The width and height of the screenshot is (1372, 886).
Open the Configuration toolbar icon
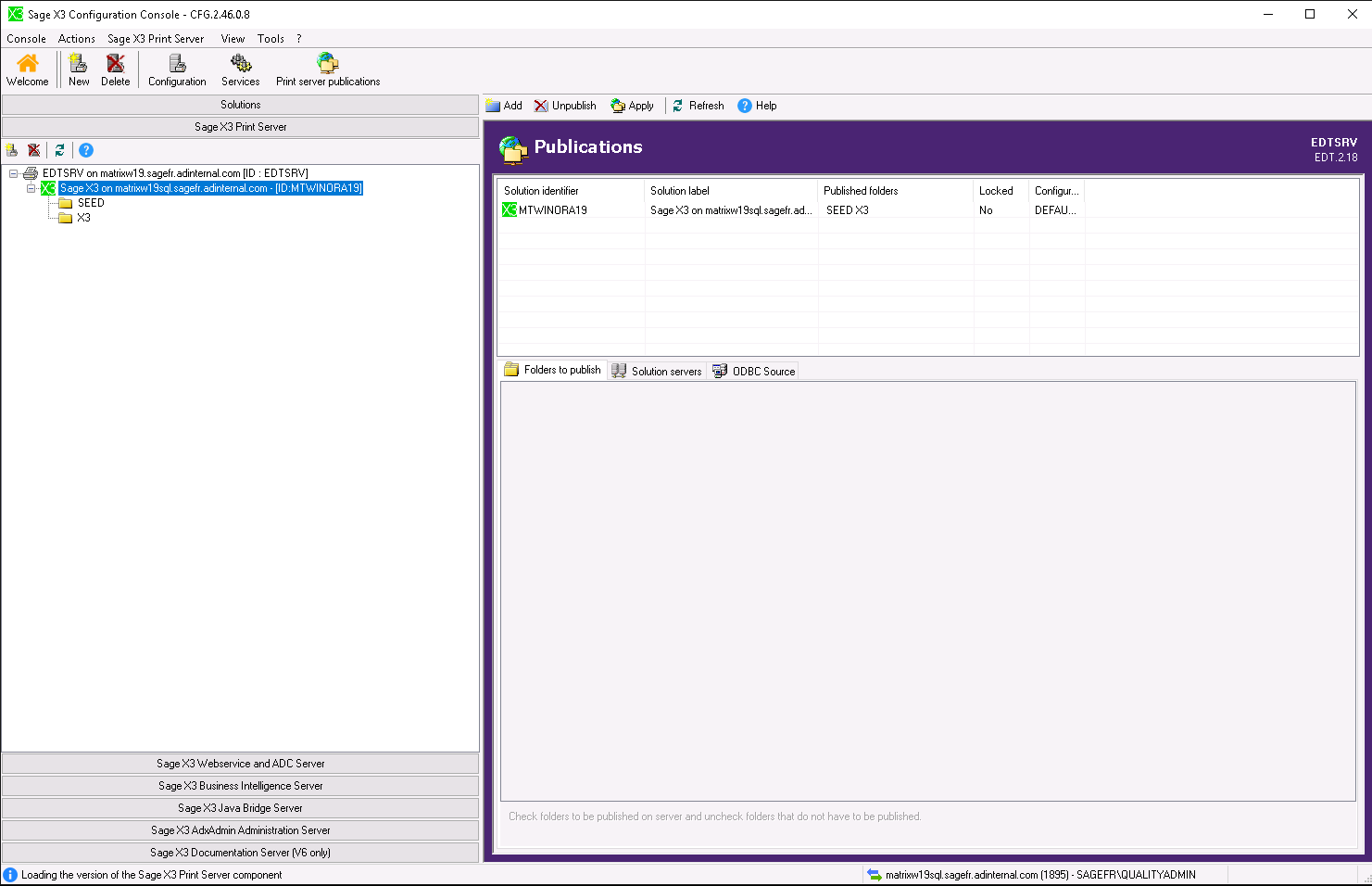click(176, 67)
